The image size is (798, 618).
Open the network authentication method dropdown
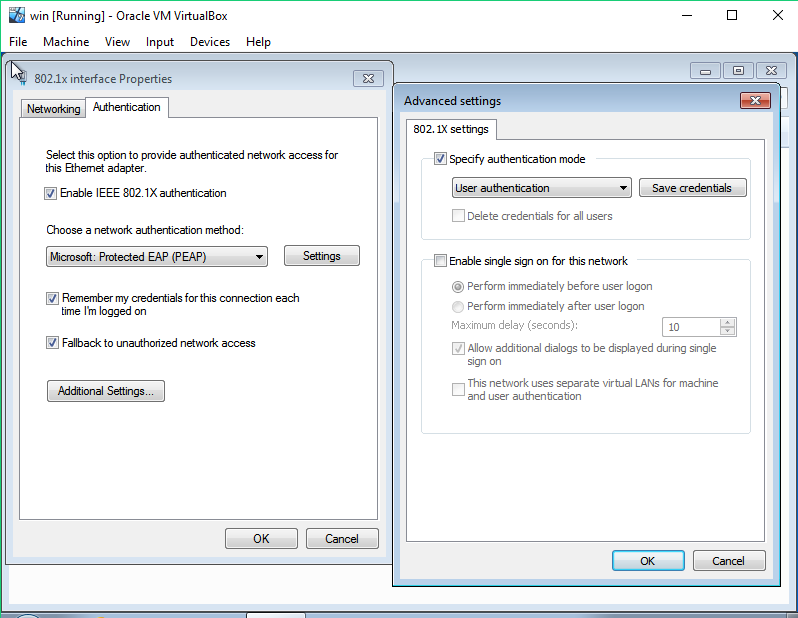point(157,257)
